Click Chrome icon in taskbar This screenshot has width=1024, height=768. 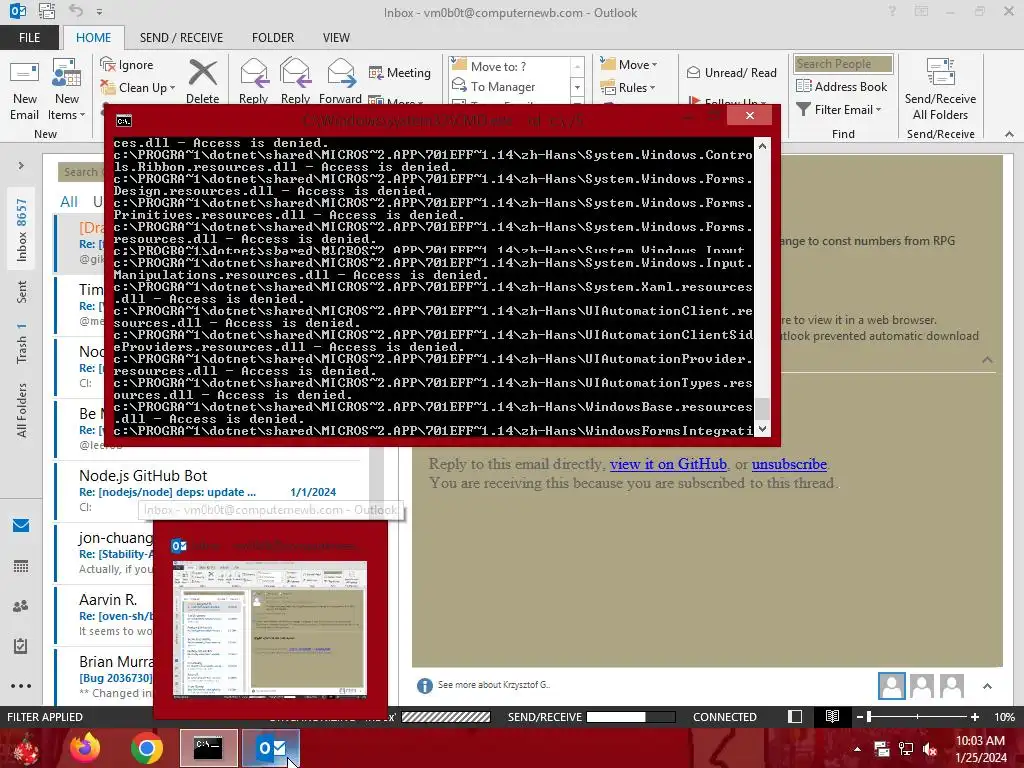click(x=146, y=748)
